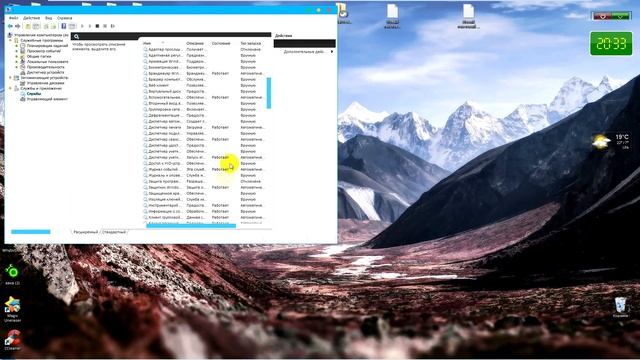Select Управление компьютером root tree item
The height and width of the screenshot is (360, 640).
pos(41,35)
